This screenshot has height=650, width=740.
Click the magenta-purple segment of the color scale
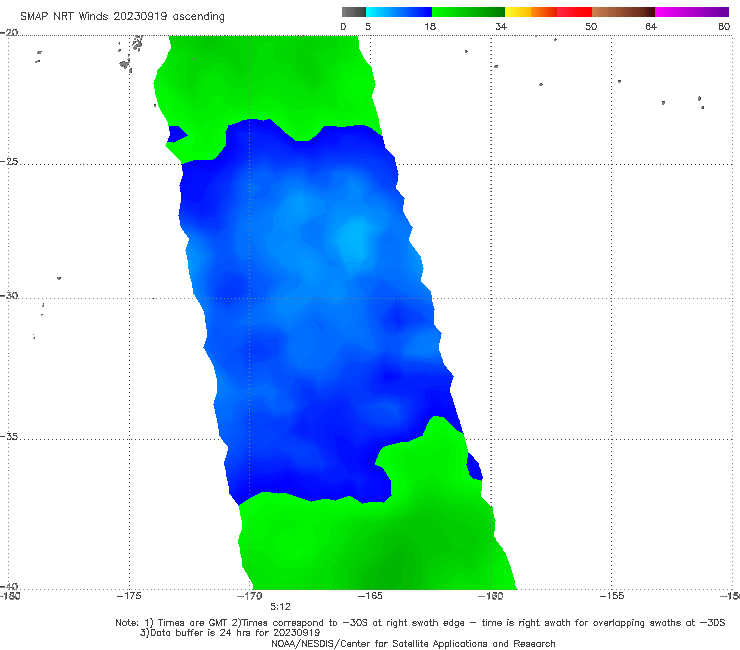point(692,12)
